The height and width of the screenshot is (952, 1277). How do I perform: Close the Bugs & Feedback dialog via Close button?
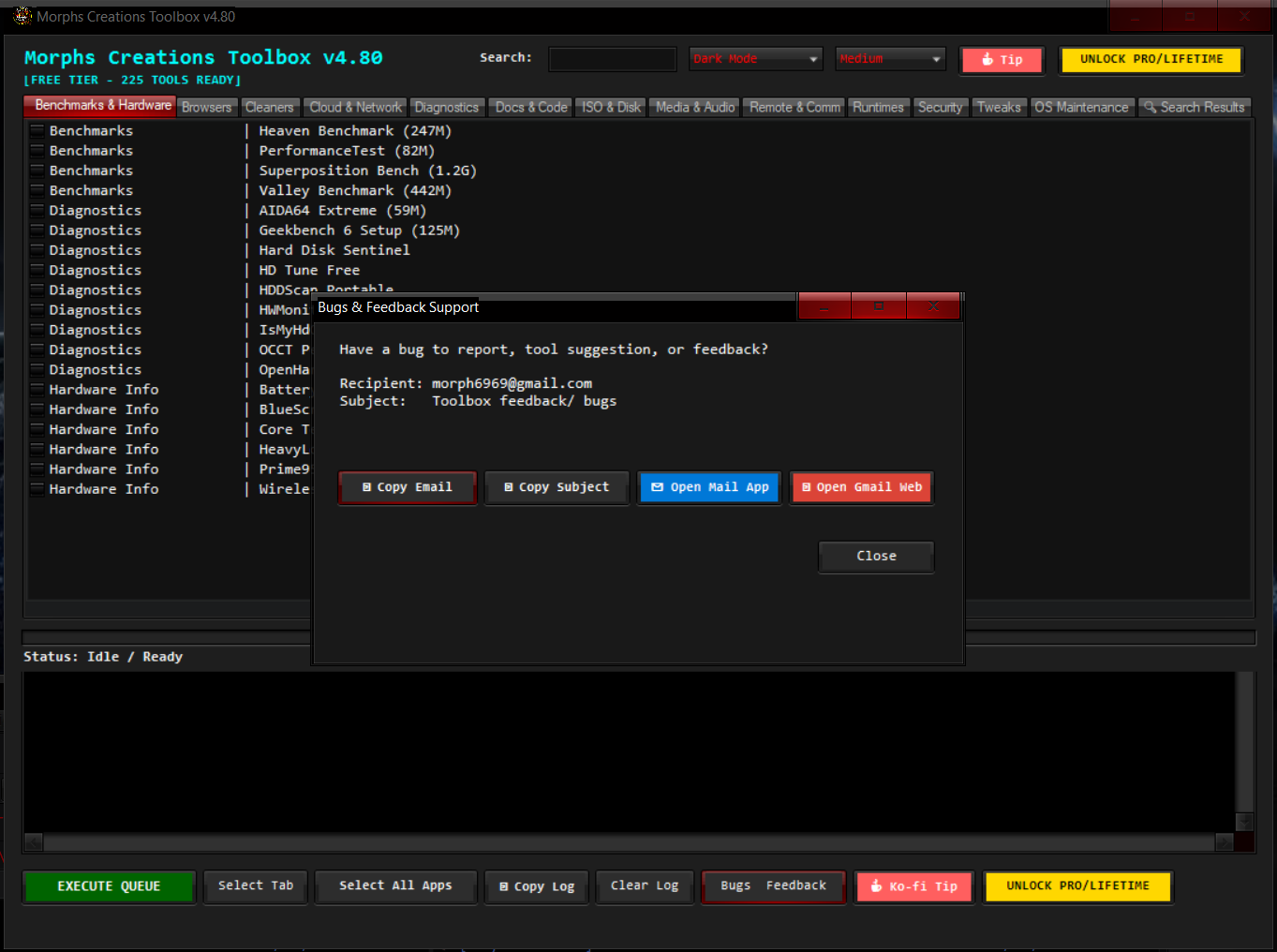click(876, 557)
